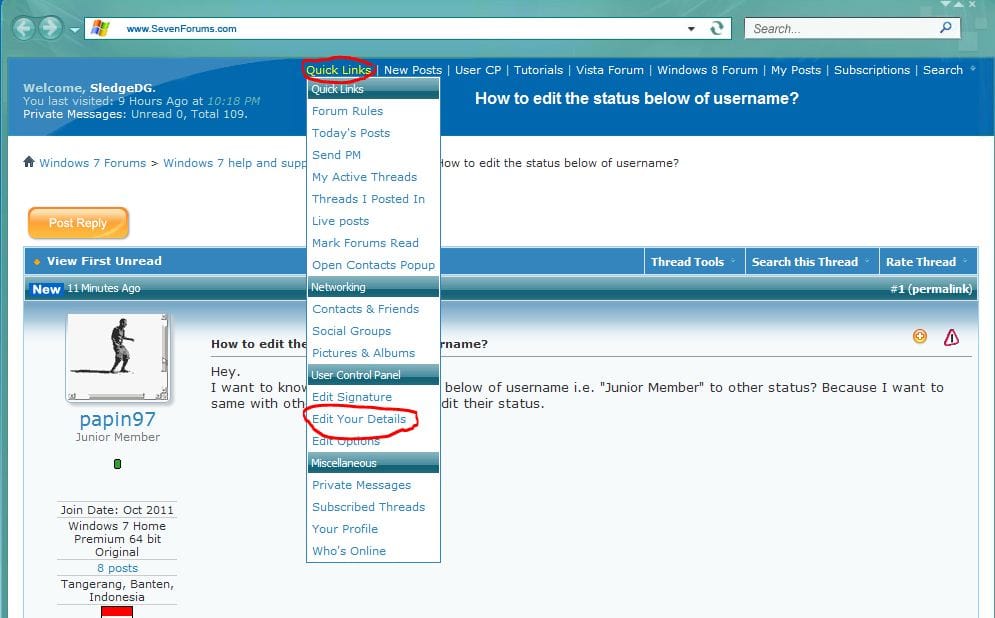Open the Tutorials link
This screenshot has height=618, width=995.
538,70
